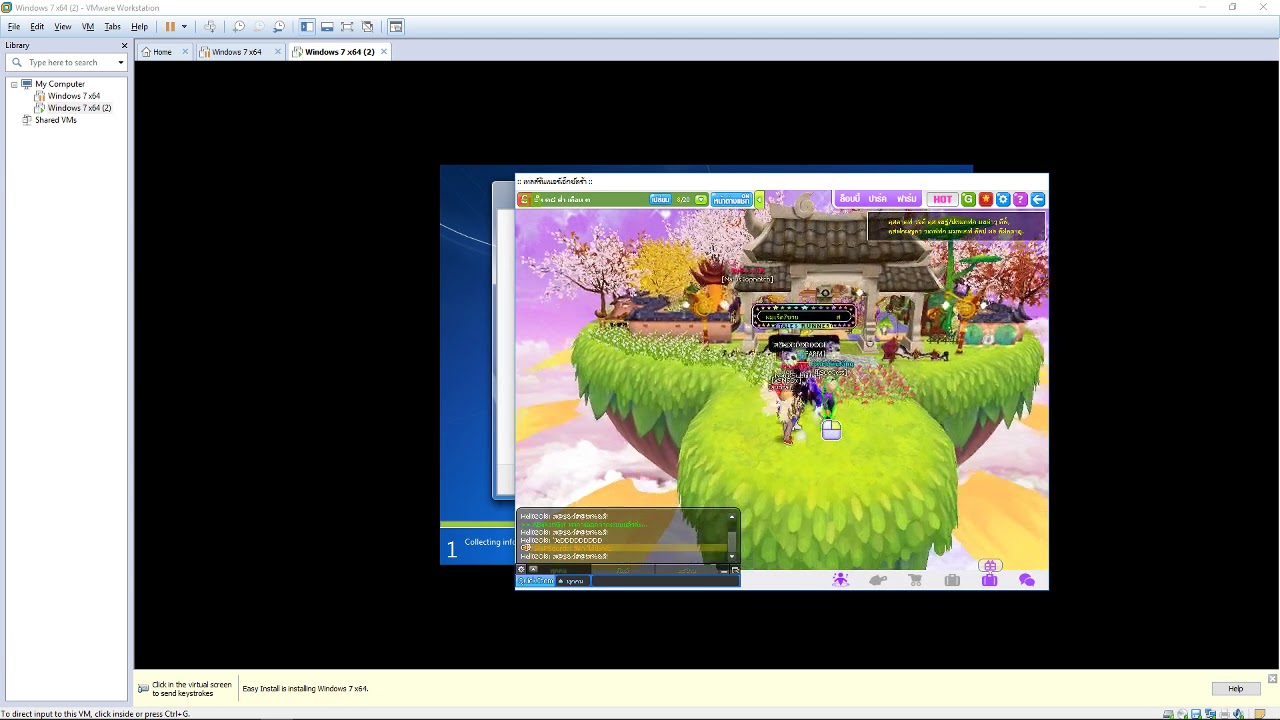
Task: Send Ctrl+Alt+Del to the virtual machine
Action: click(x=210, y=27)
